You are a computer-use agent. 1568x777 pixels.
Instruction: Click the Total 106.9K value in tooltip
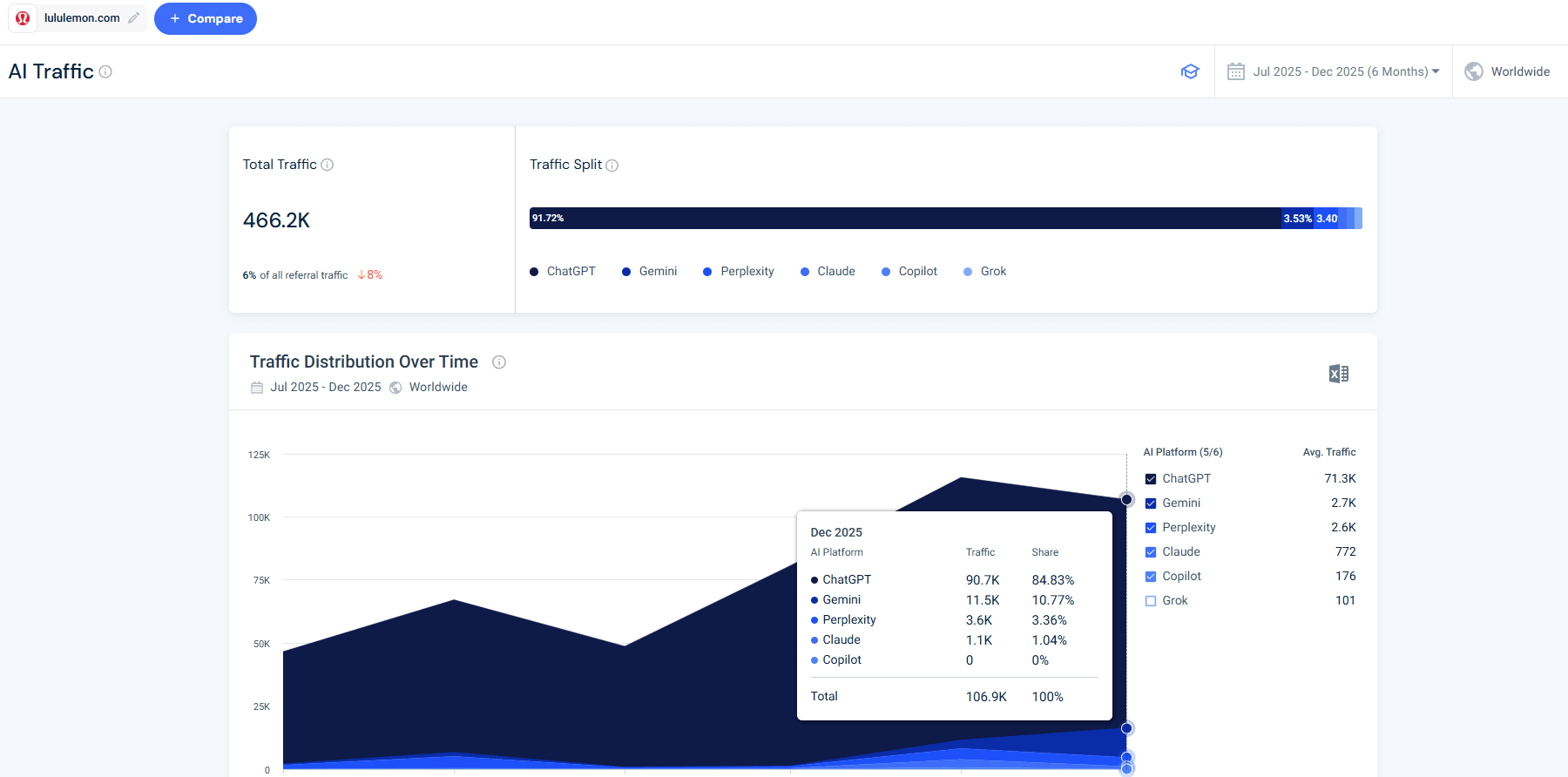986,697
